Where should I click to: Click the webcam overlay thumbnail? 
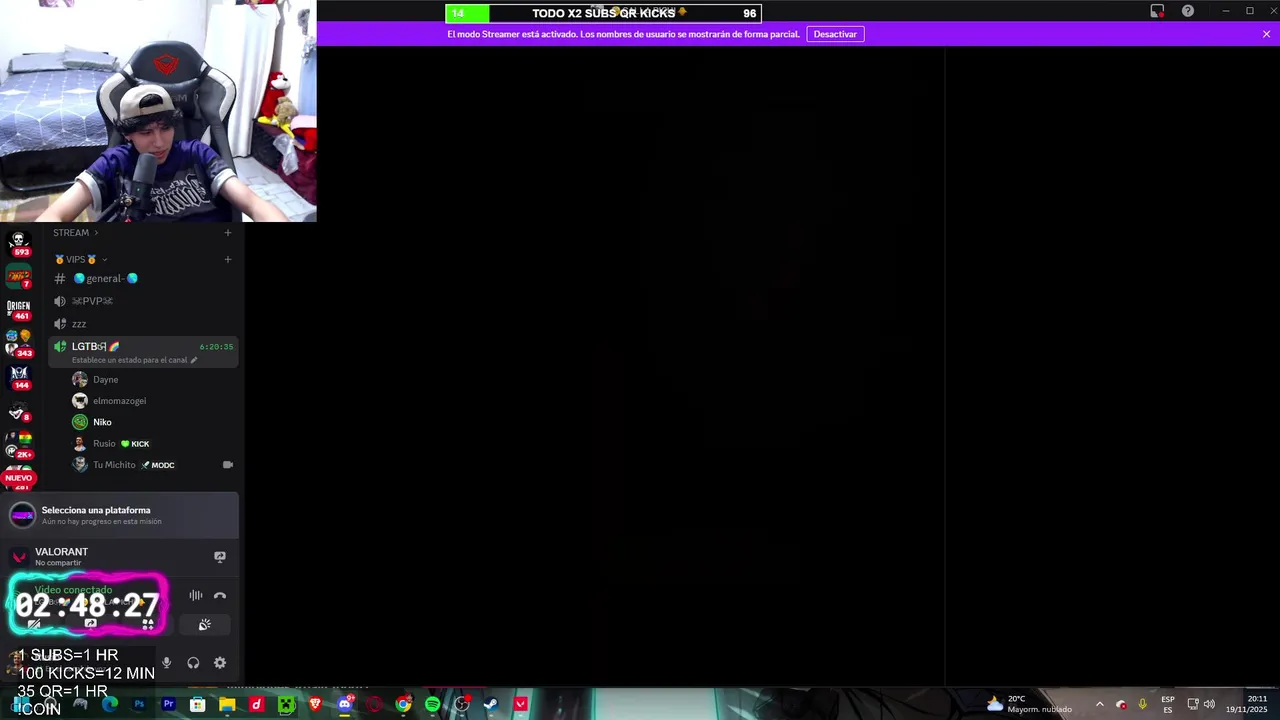(x=158, y=110)
